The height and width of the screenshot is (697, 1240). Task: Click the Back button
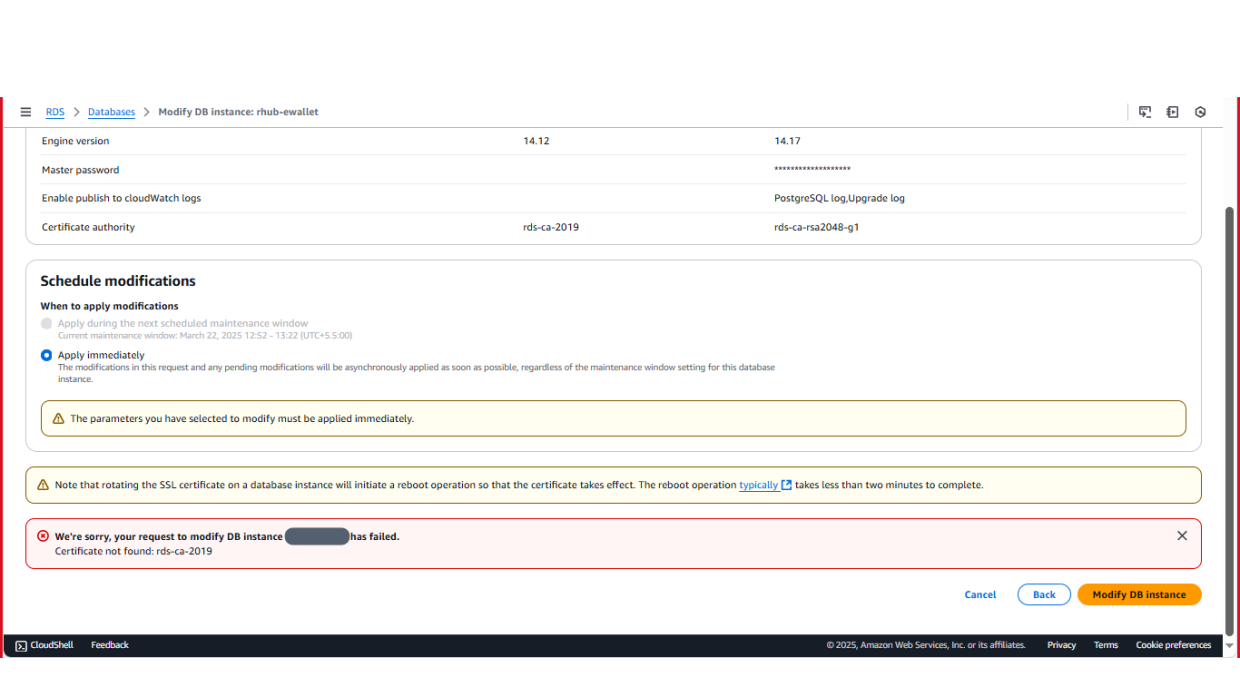1044,594
